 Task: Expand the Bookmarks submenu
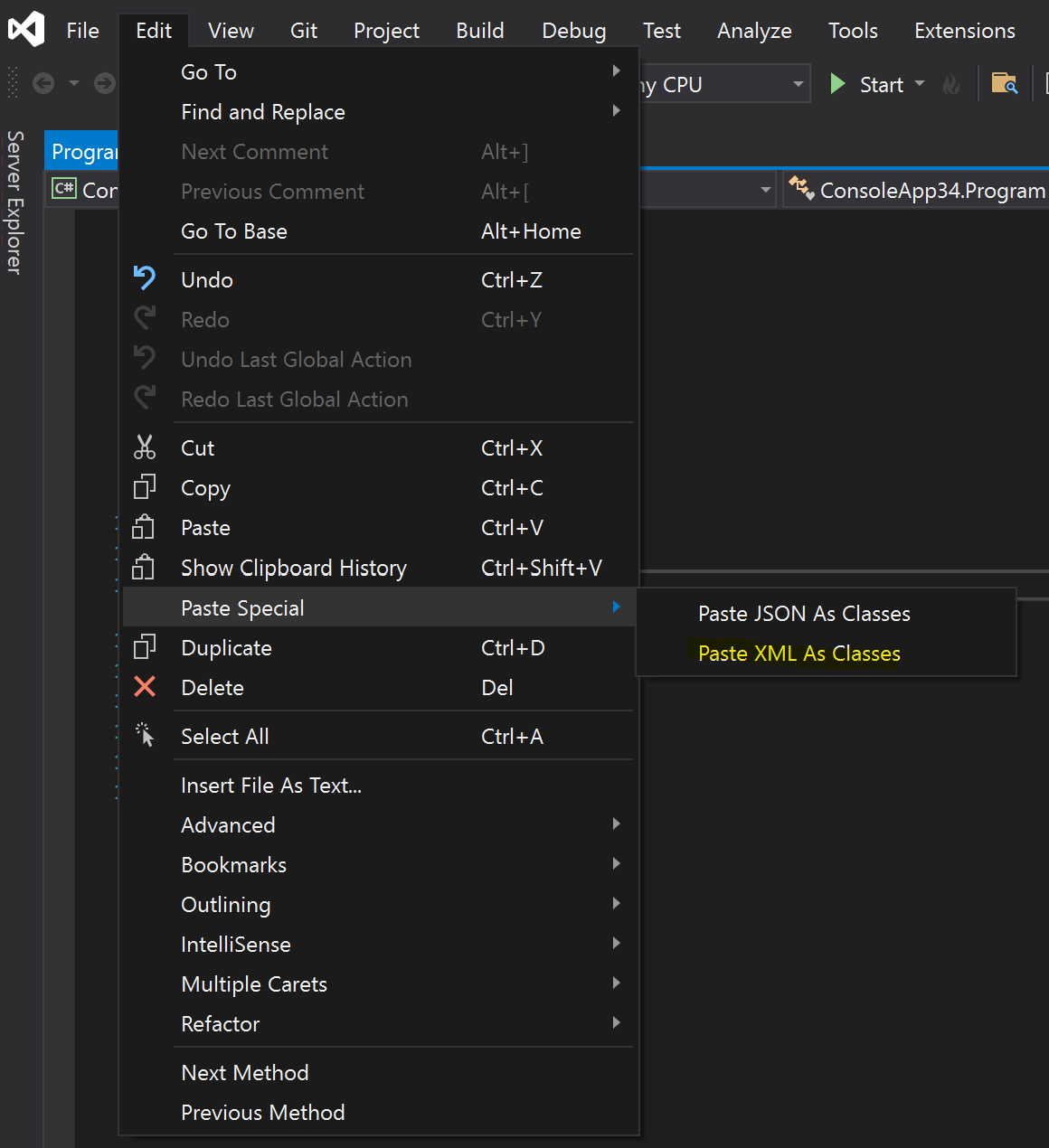tap(378, 864)
